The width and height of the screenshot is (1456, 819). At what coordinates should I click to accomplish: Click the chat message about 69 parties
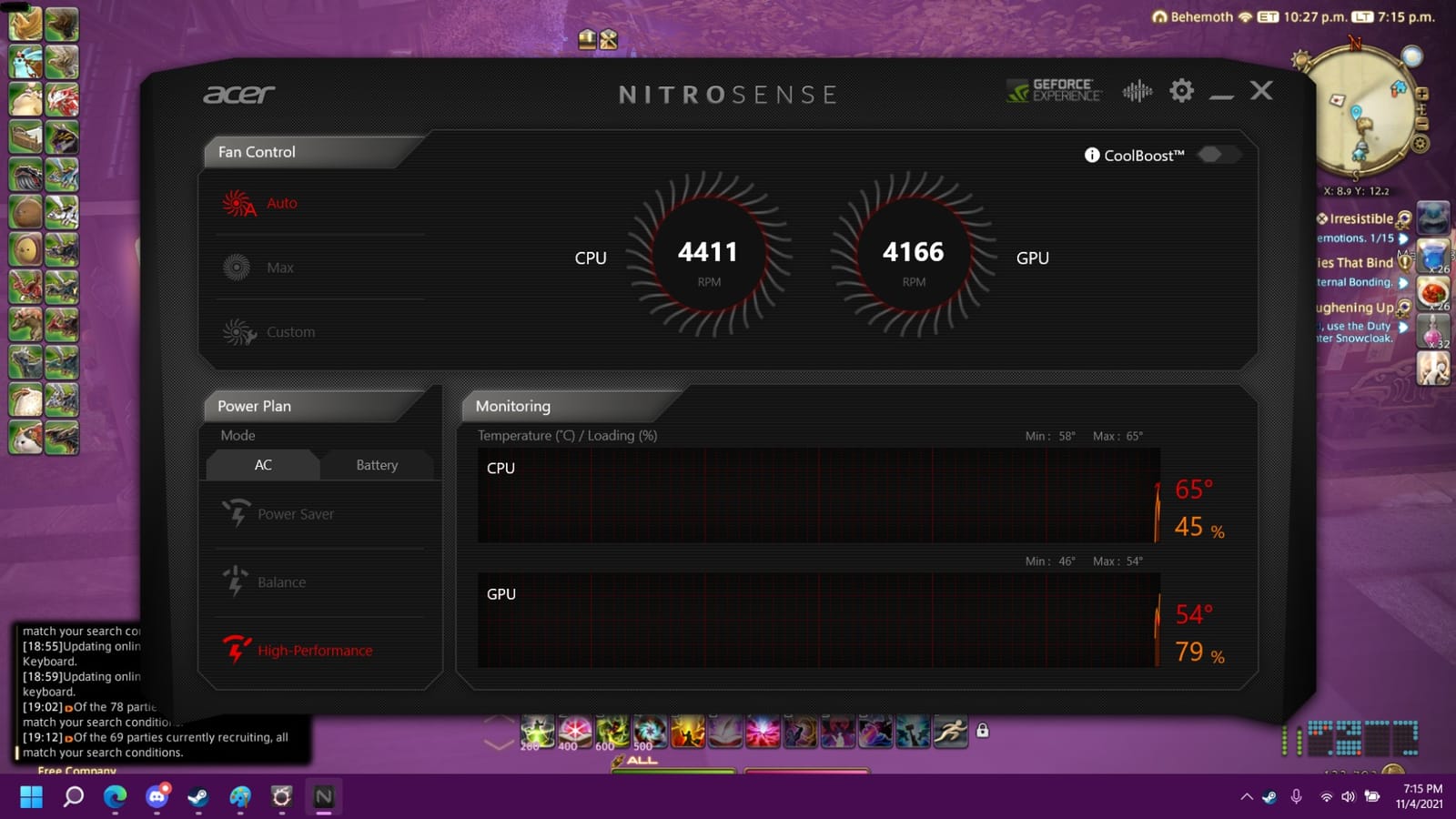155,745
